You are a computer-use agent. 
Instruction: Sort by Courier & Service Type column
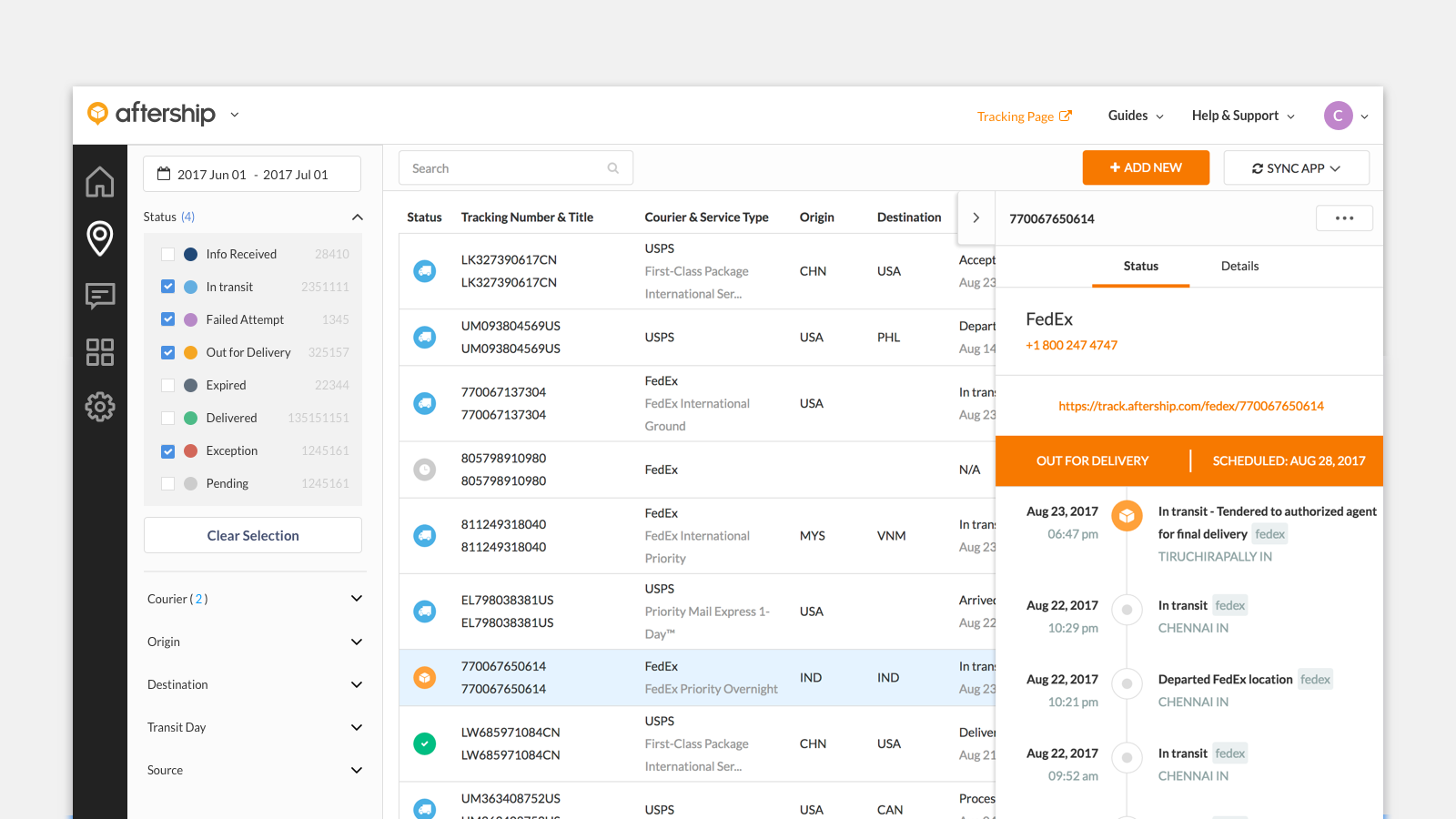click(x=706, y=217)
